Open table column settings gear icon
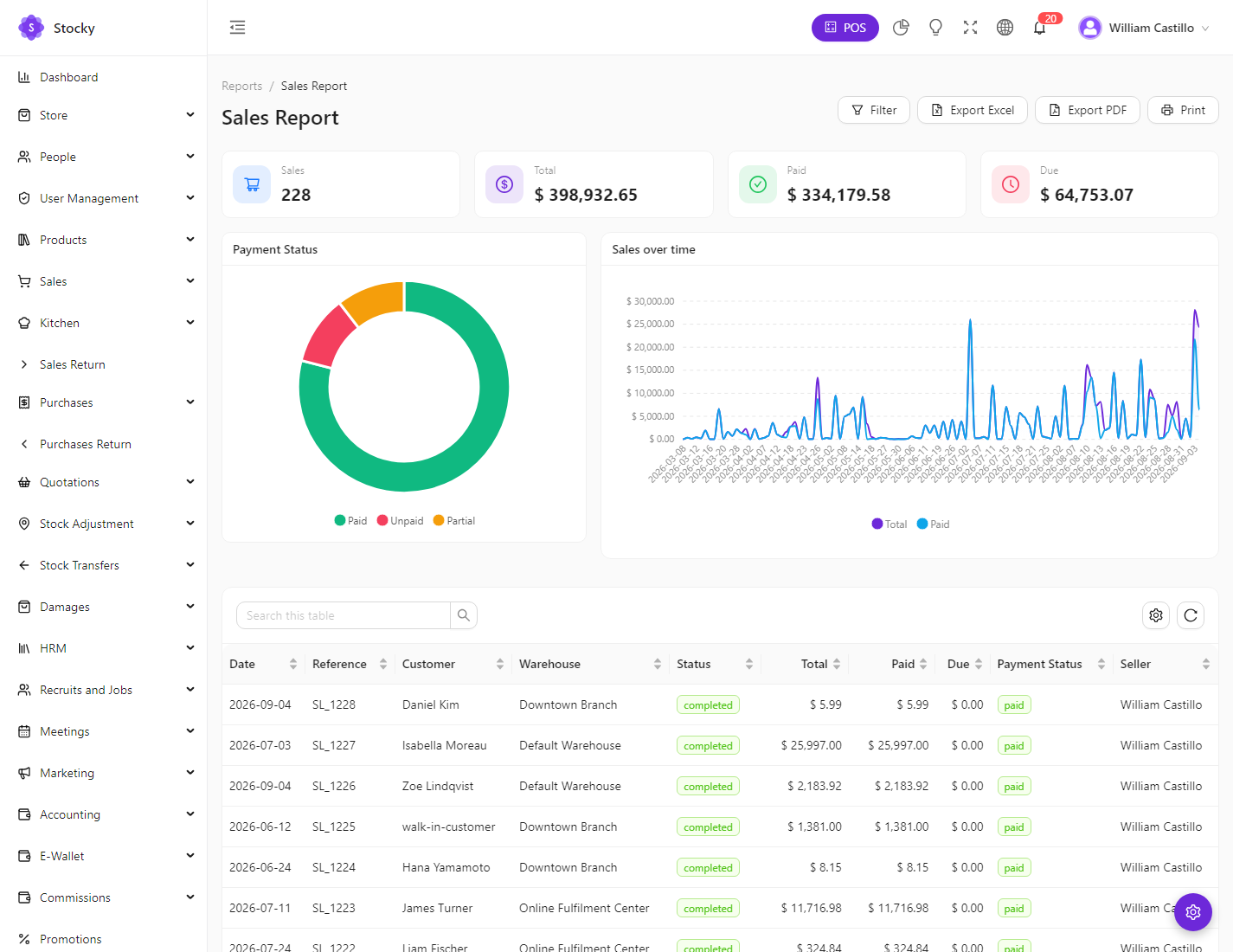The width and height of the screenshot is (1246, 952). (1156, 615)
